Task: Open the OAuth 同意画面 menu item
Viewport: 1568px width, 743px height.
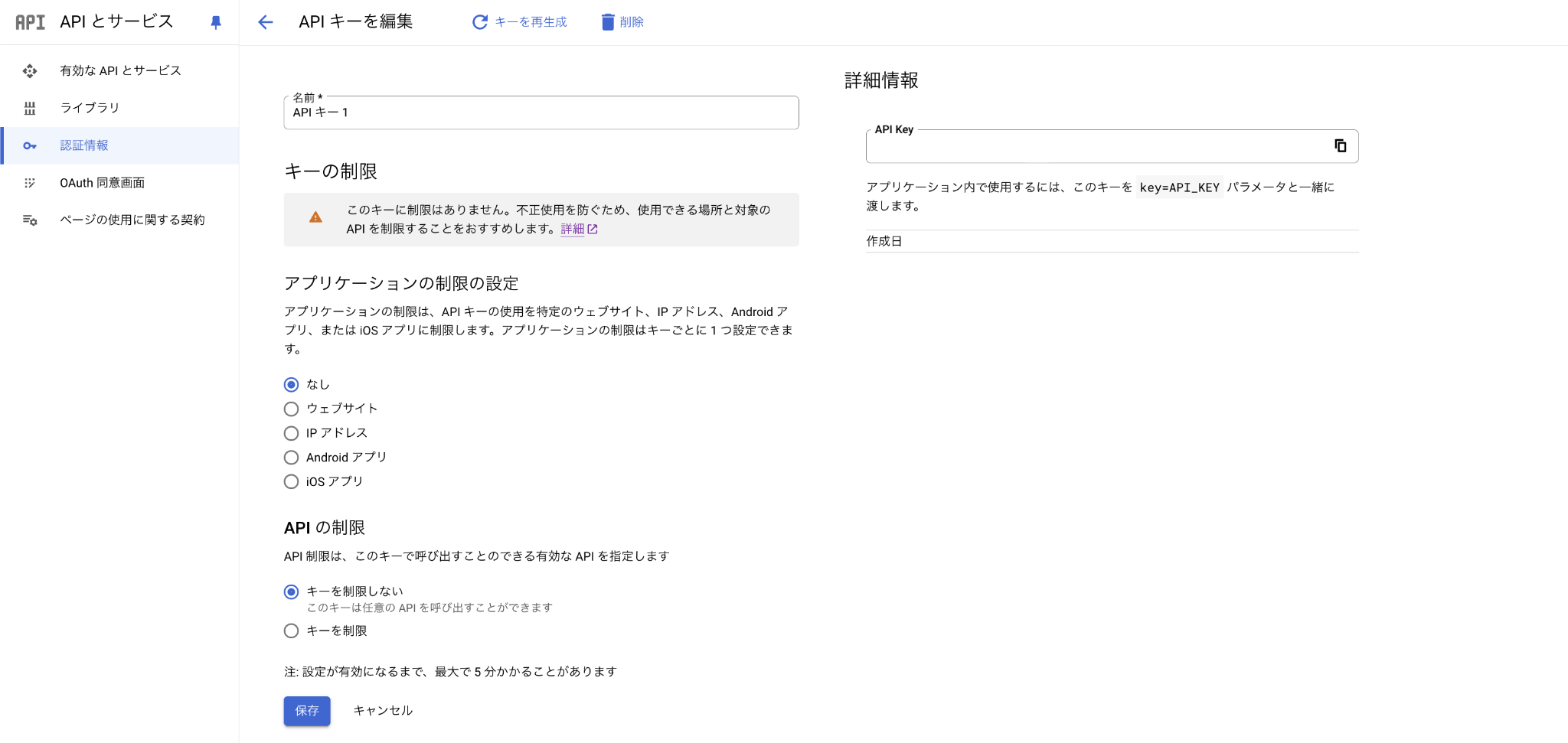Action: click(x=120, y=183)
